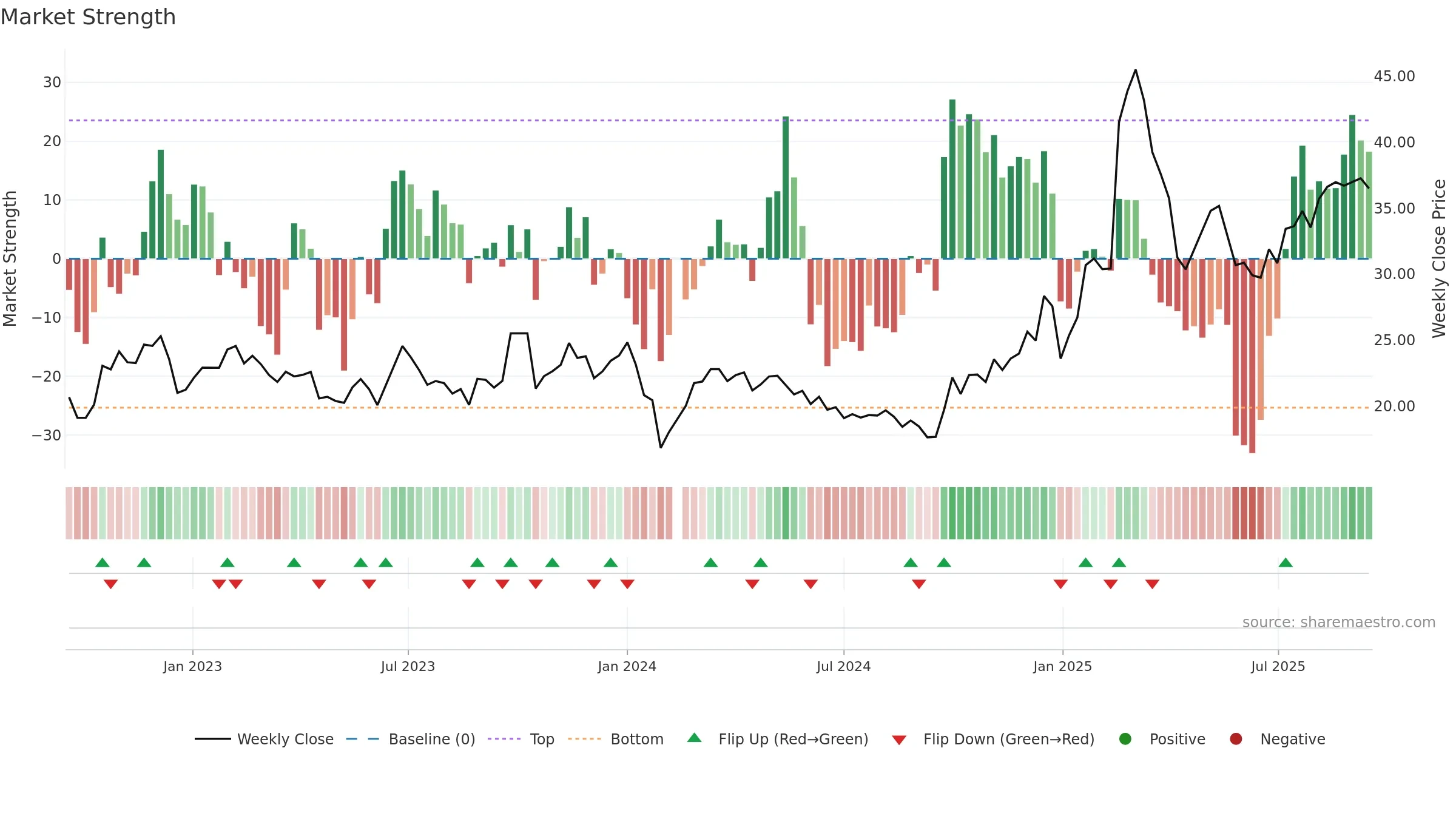Click the last red flip-down marker after Jan 2025

tap(1153, 584)
